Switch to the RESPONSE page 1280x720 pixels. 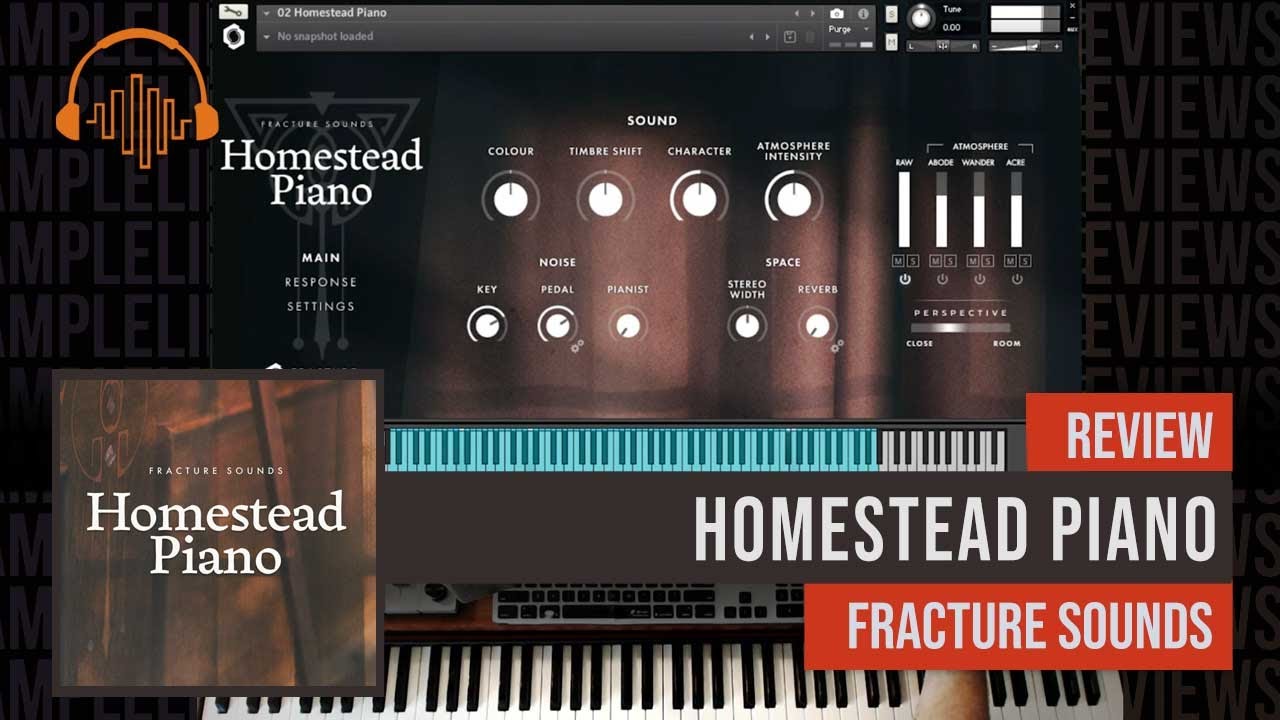(x=321, y=282)
